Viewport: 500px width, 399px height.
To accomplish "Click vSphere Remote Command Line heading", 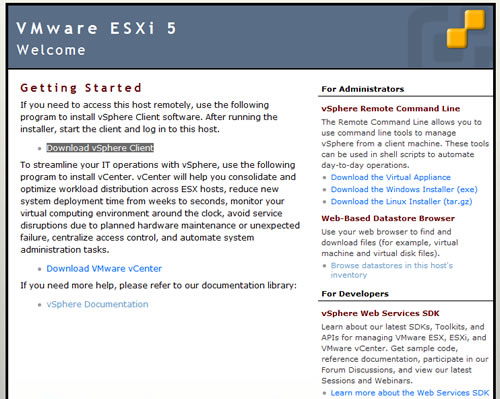I will click(x=391, y=109).
